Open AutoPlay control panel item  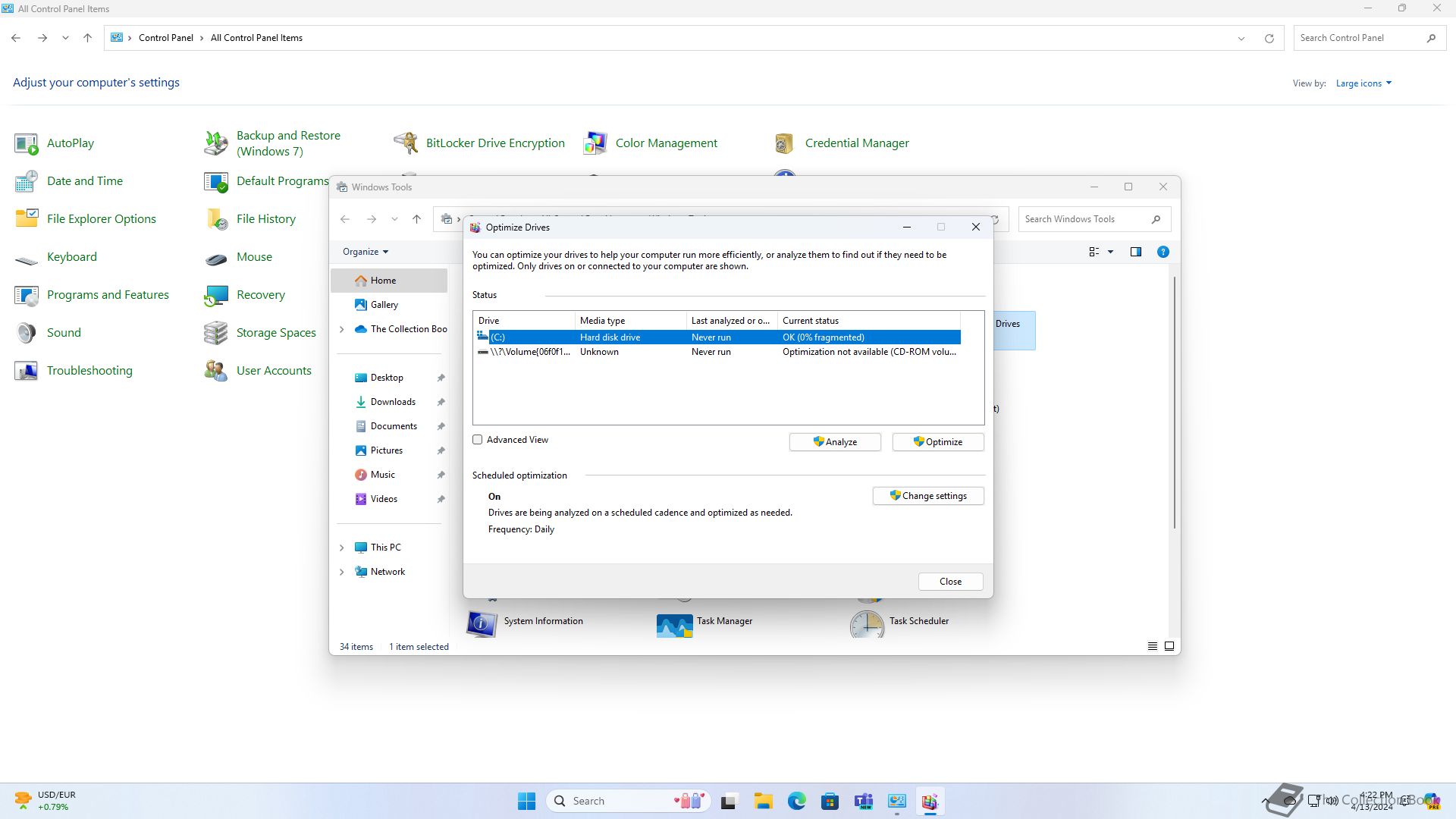click(55, 143)
